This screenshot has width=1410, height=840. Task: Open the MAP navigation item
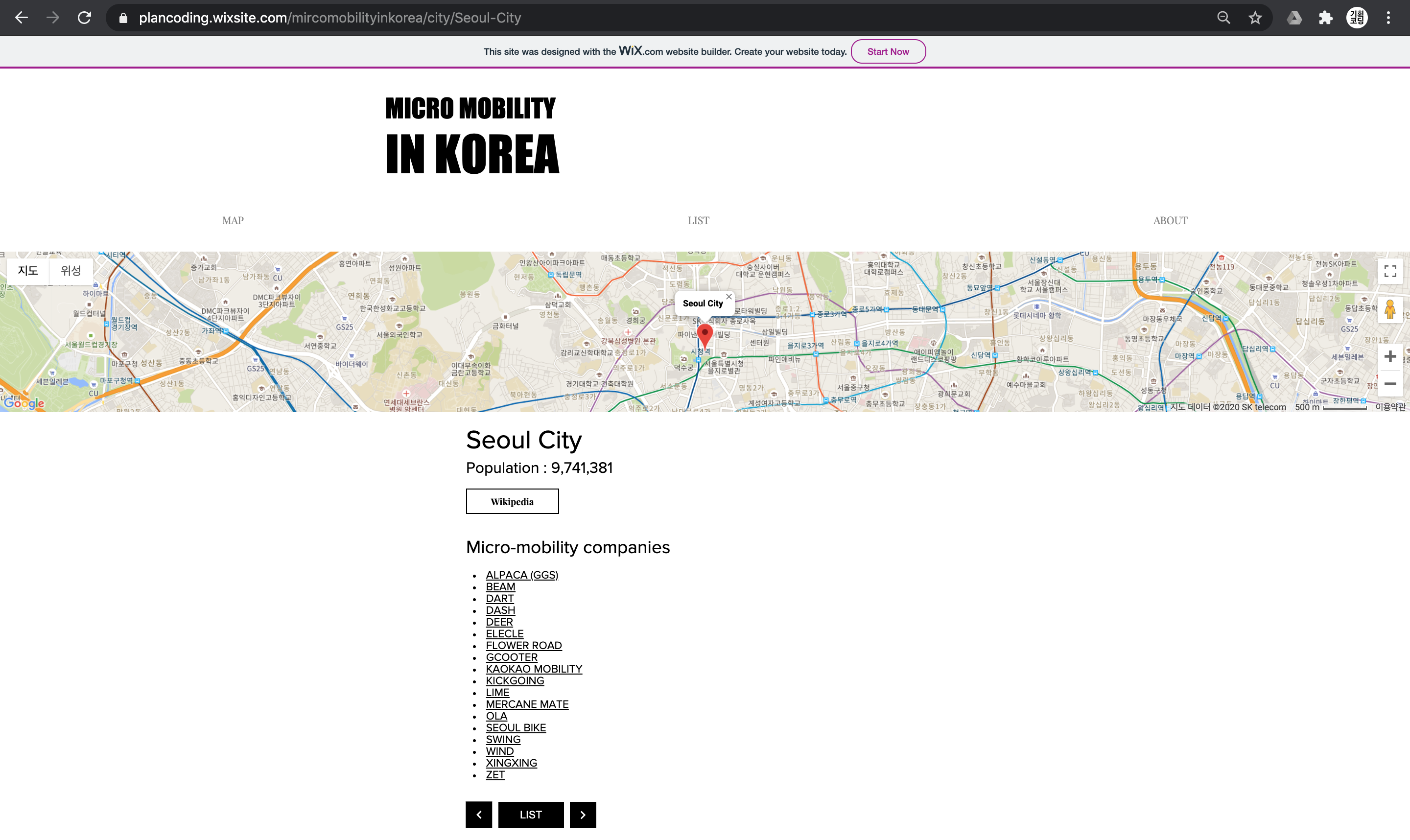tap(233, 220)
